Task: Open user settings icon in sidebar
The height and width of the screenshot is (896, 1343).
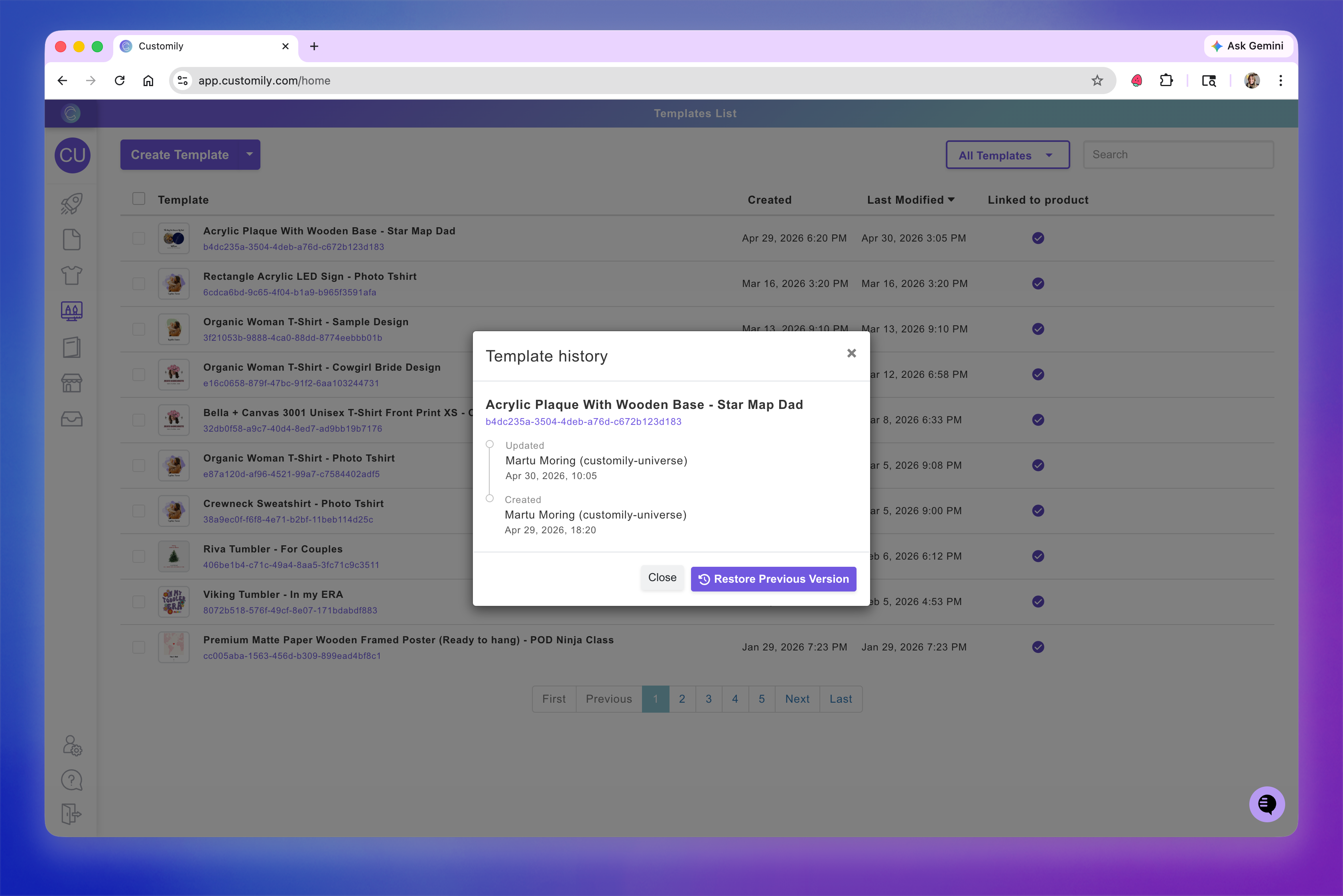Action: [x=72, y=745]
